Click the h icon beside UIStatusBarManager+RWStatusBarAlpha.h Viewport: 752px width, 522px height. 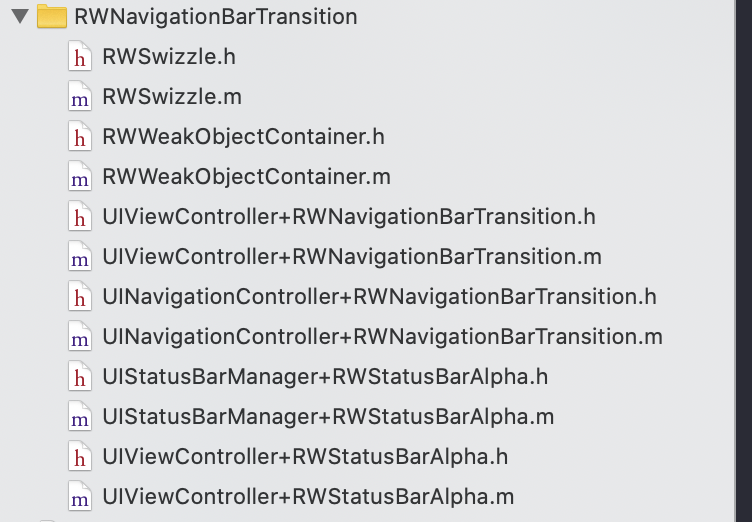(x=78, y=377)
